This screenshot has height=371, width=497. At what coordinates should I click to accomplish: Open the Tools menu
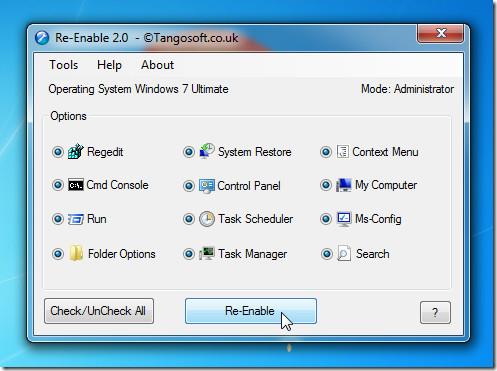pyautogui.click(x=64, y=65)
